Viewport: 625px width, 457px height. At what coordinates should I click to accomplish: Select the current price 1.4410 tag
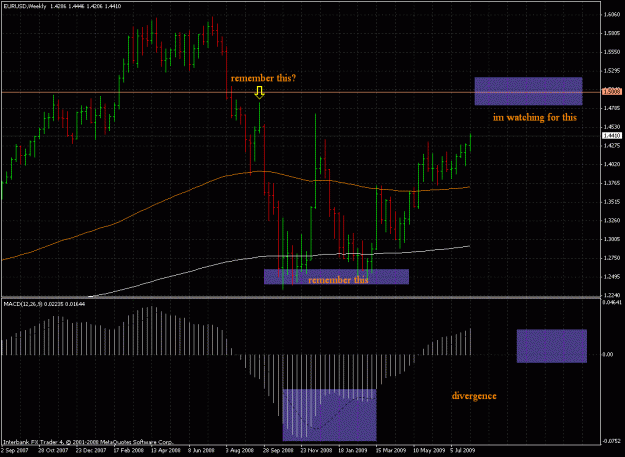pos(612,135)
